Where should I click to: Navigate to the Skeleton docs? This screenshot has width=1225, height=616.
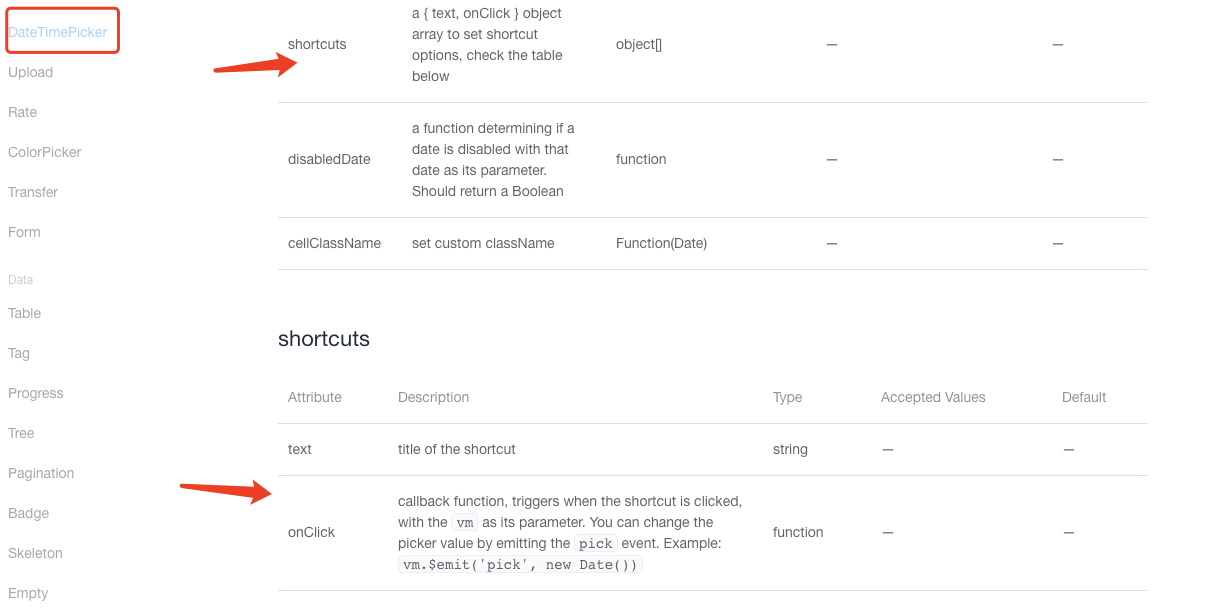[x=35, y=553]
